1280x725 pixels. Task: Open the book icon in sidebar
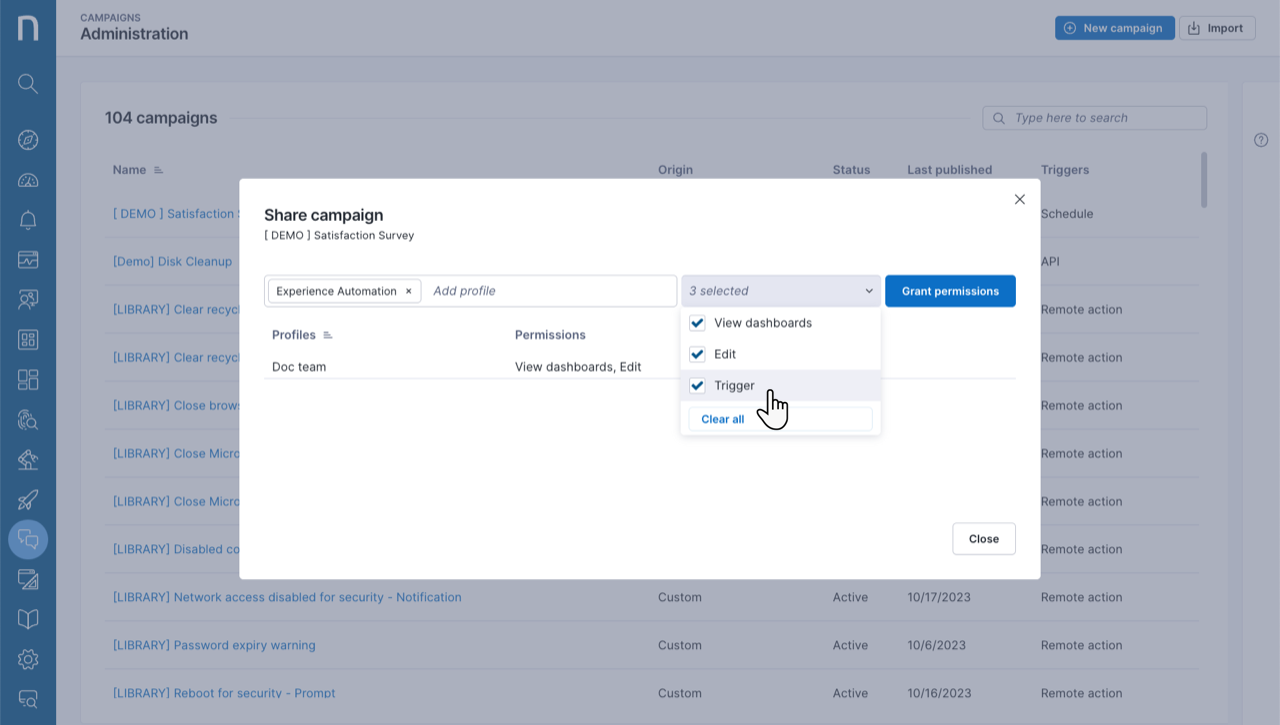pos(28,619)
